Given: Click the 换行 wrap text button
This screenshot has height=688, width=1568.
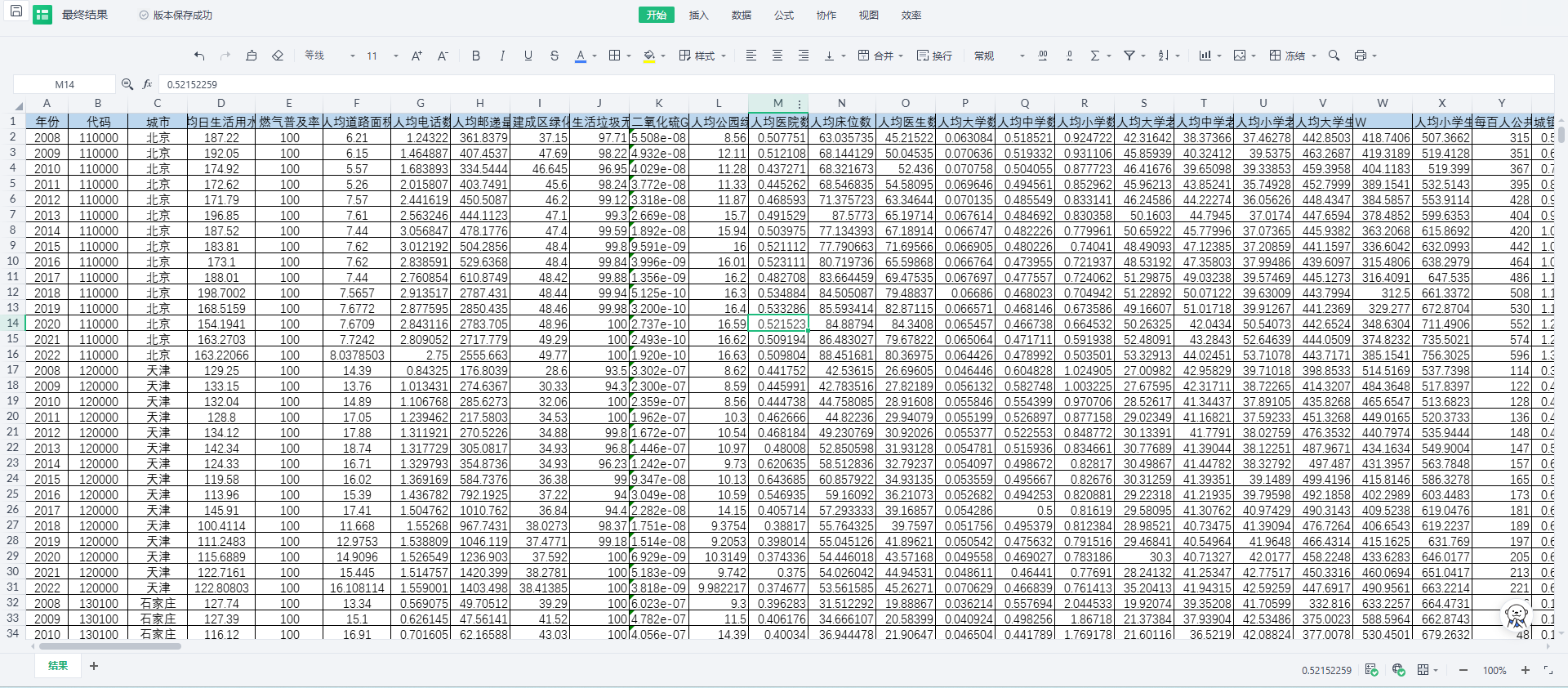Looking at the screenshot, I should (934, 56).
